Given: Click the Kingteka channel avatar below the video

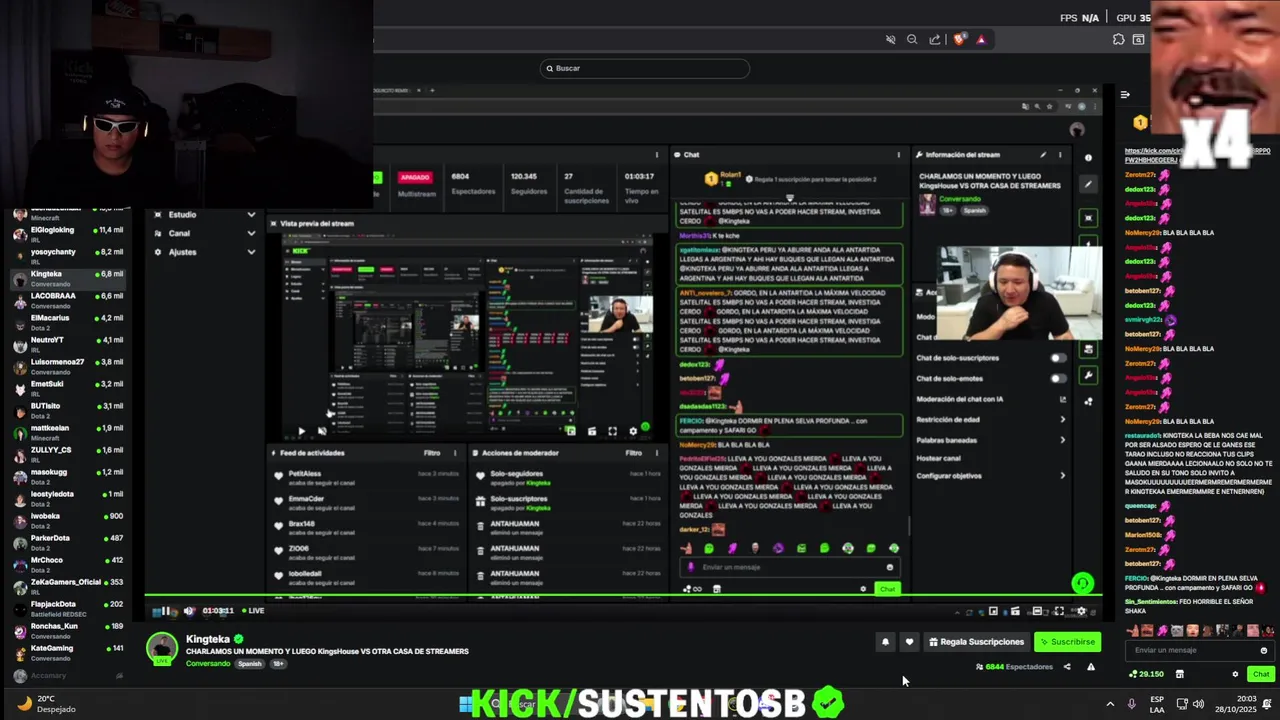Looking at the screenshot, I should tap(162, 647).
